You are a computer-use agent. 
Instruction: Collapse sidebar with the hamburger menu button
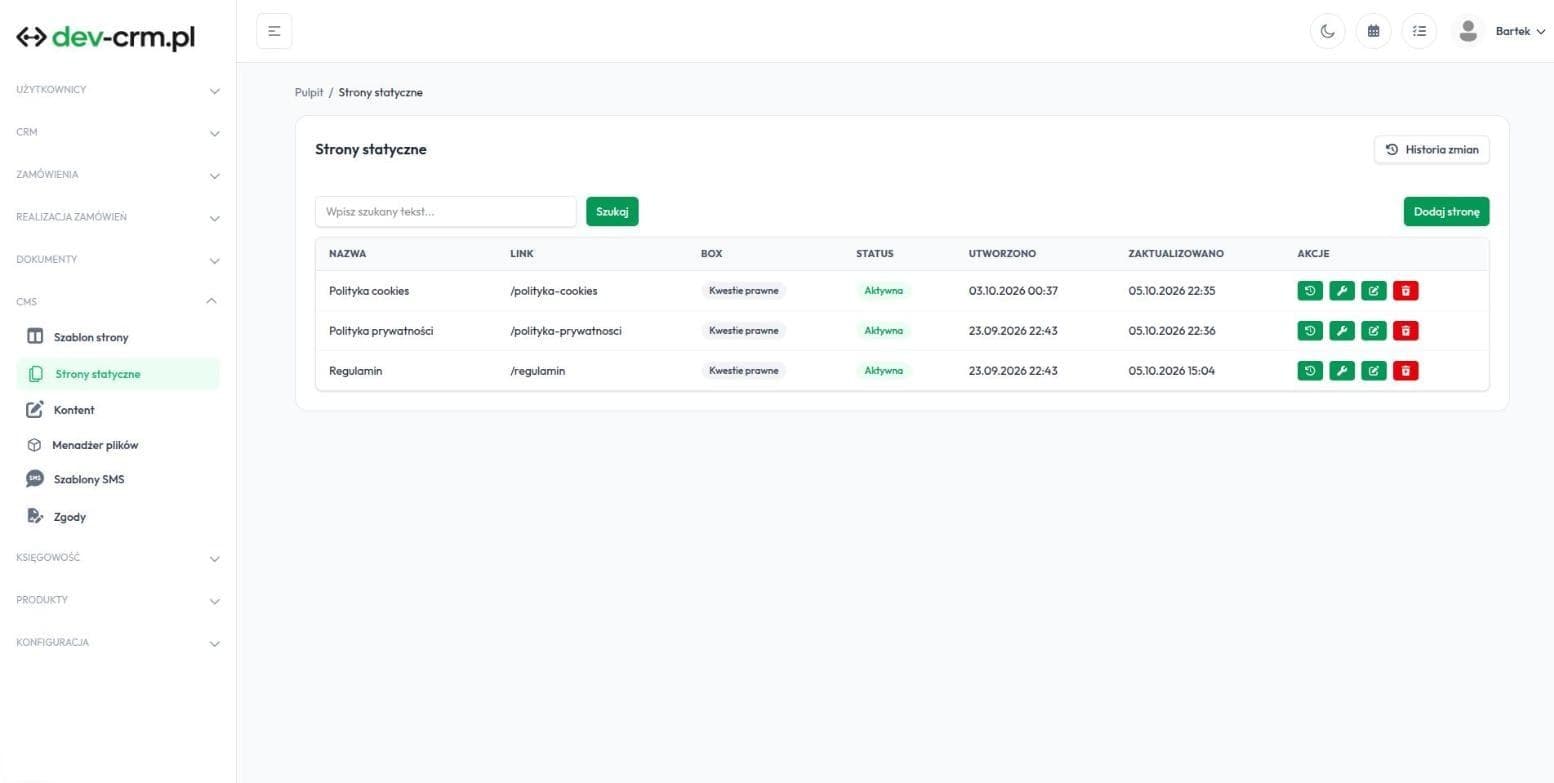274,31
